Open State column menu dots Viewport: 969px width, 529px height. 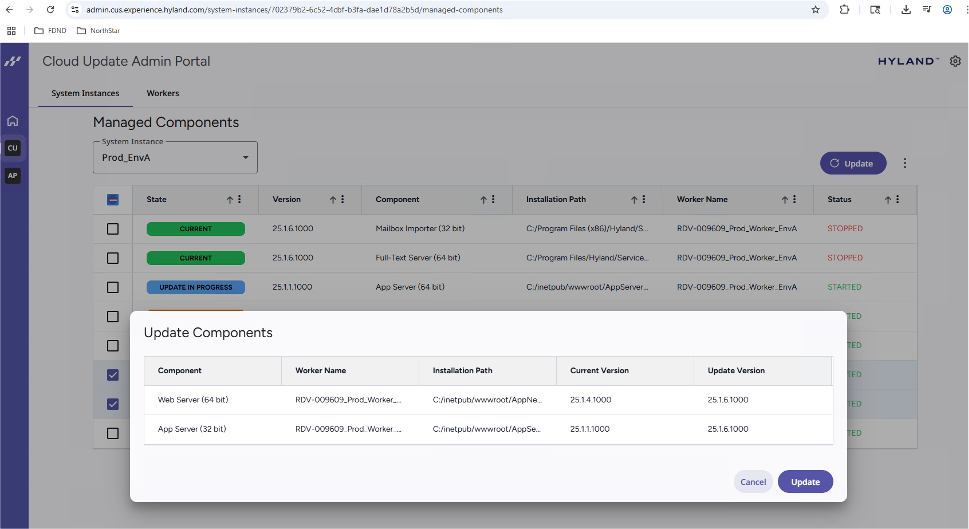(240, 200)
